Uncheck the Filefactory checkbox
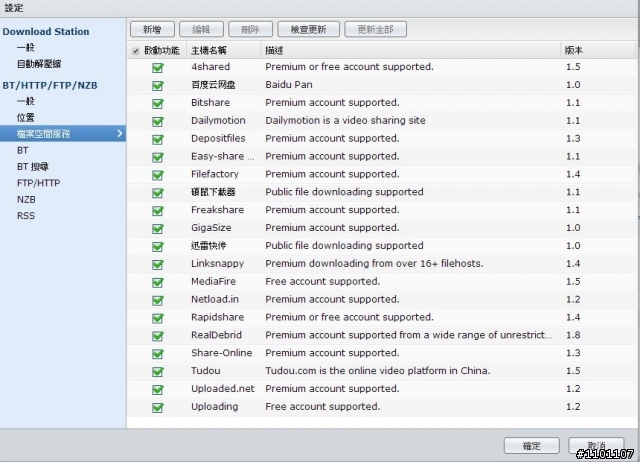The width and height of the screenshot is (640, 462). pyautogui.click(x=158, y=175)
